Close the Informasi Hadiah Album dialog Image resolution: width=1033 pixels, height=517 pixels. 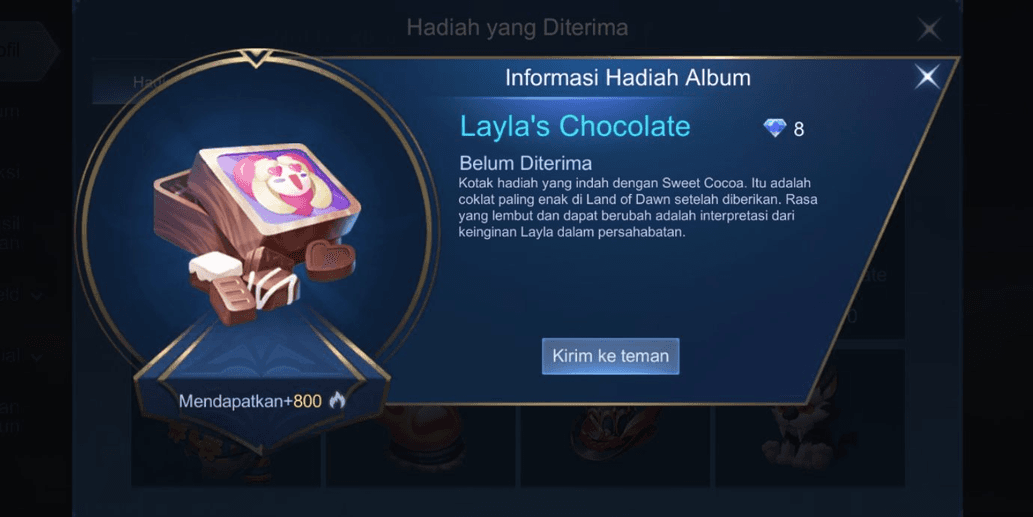[927, 77]
